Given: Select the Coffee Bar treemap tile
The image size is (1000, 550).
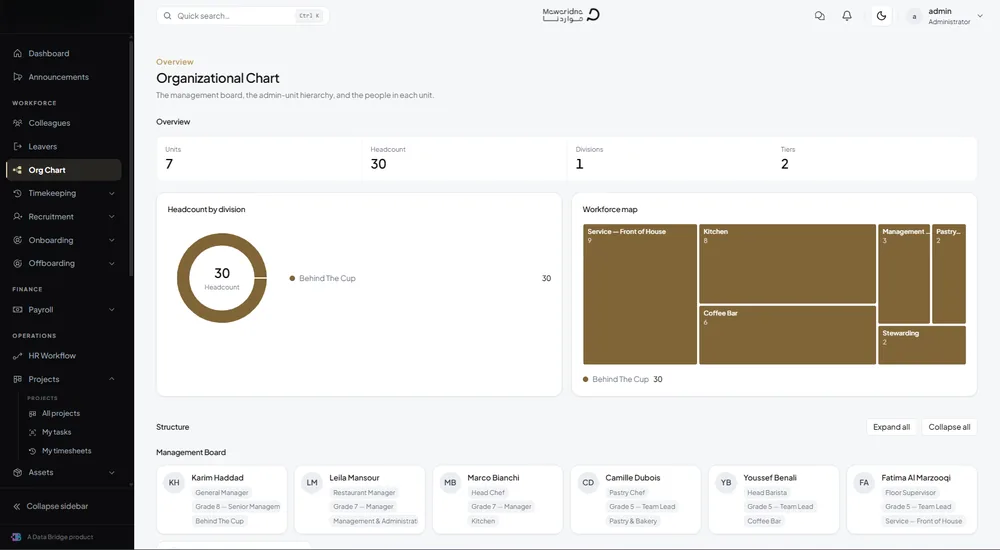Looking at the screenshot, I should [788, 335].
